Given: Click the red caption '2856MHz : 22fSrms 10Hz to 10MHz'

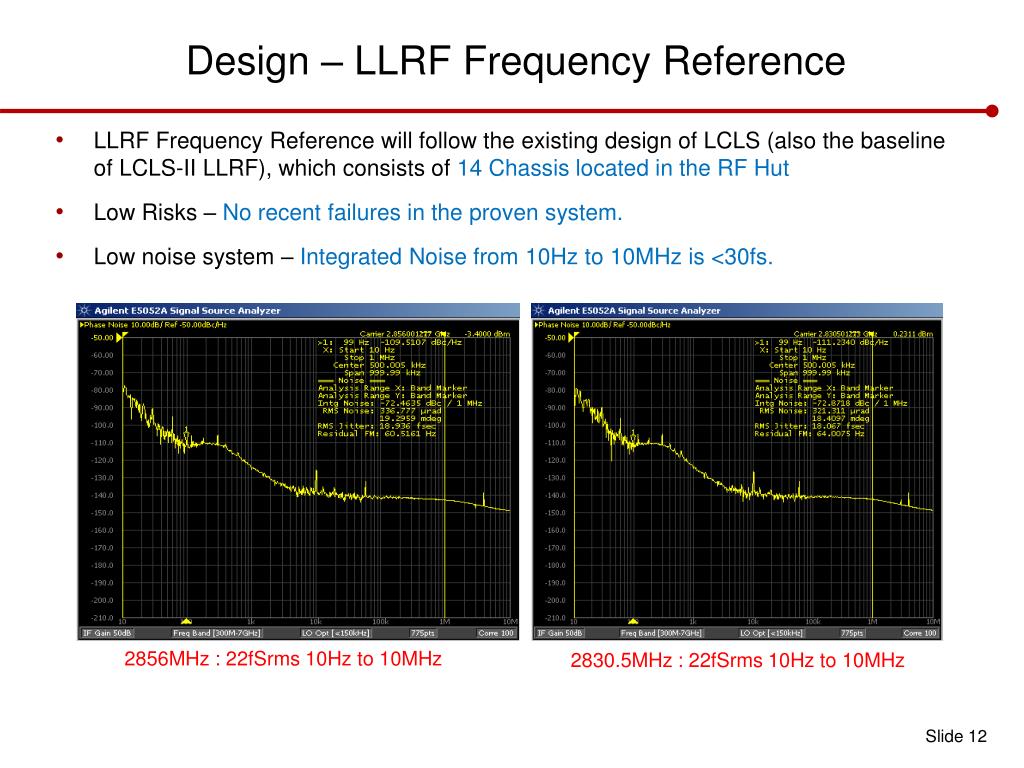Looking at the screenshot, I should (x=283, y=658).
